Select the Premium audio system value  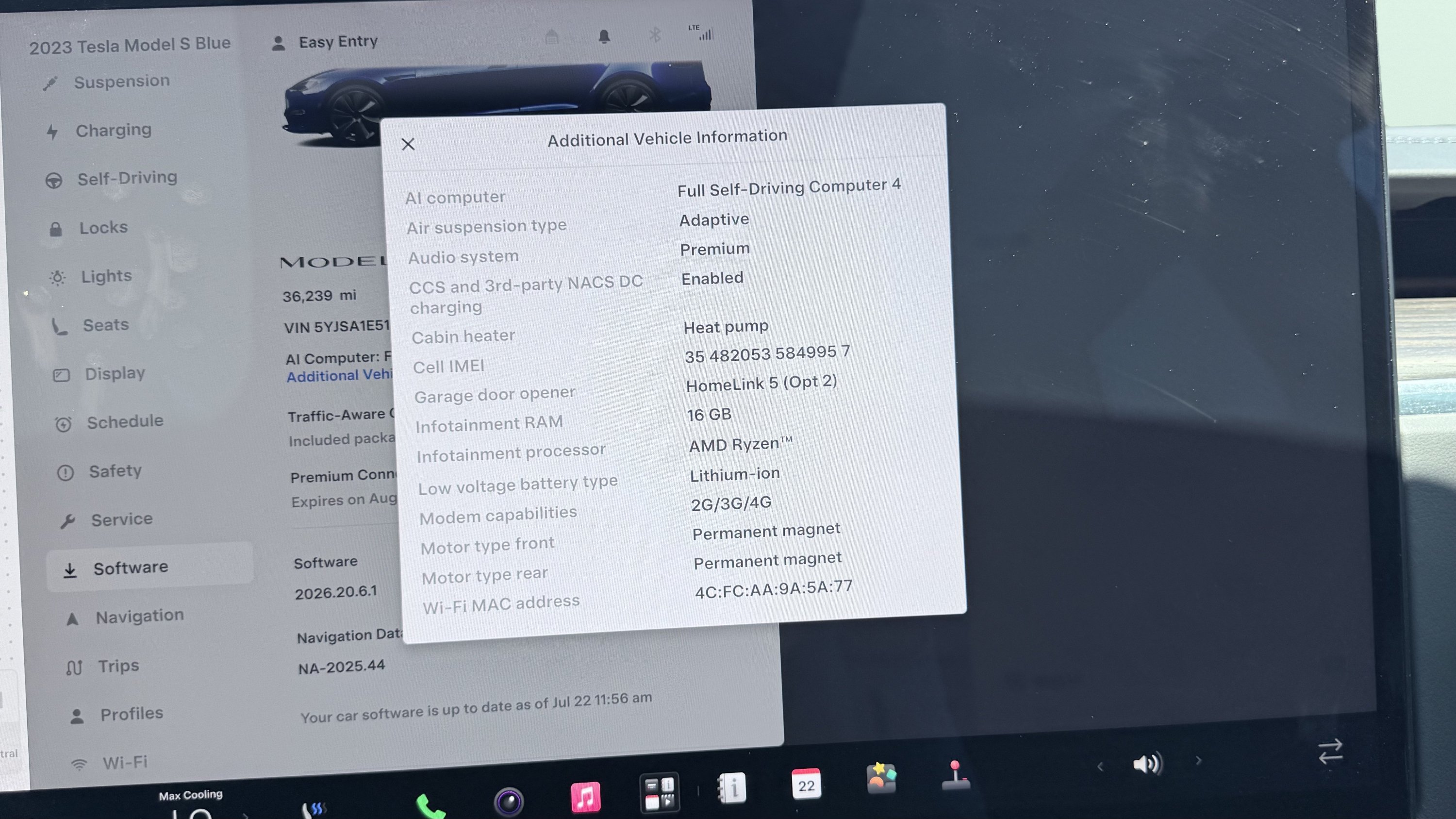coord(715,249)
